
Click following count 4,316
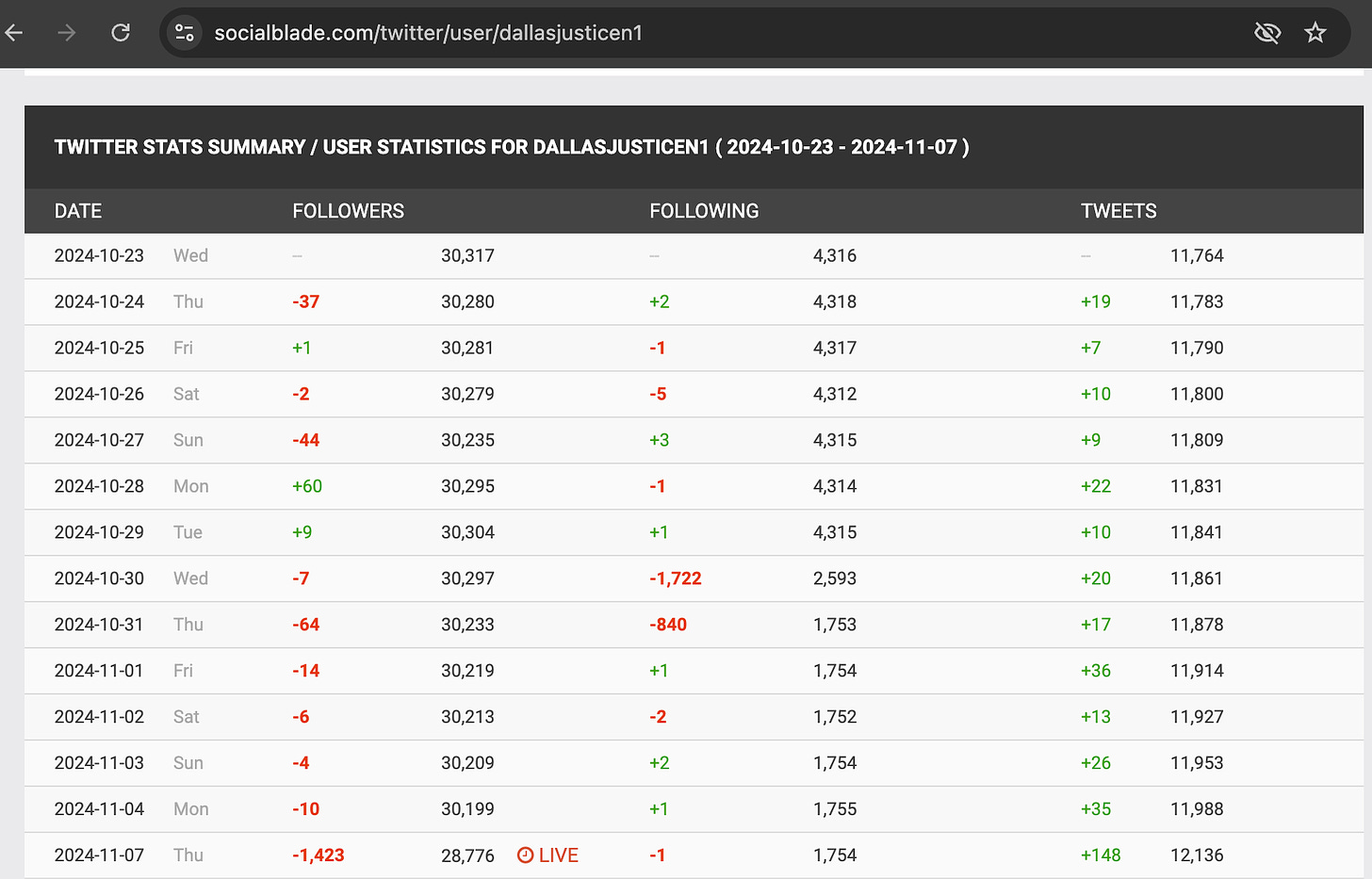coord(835,256)
